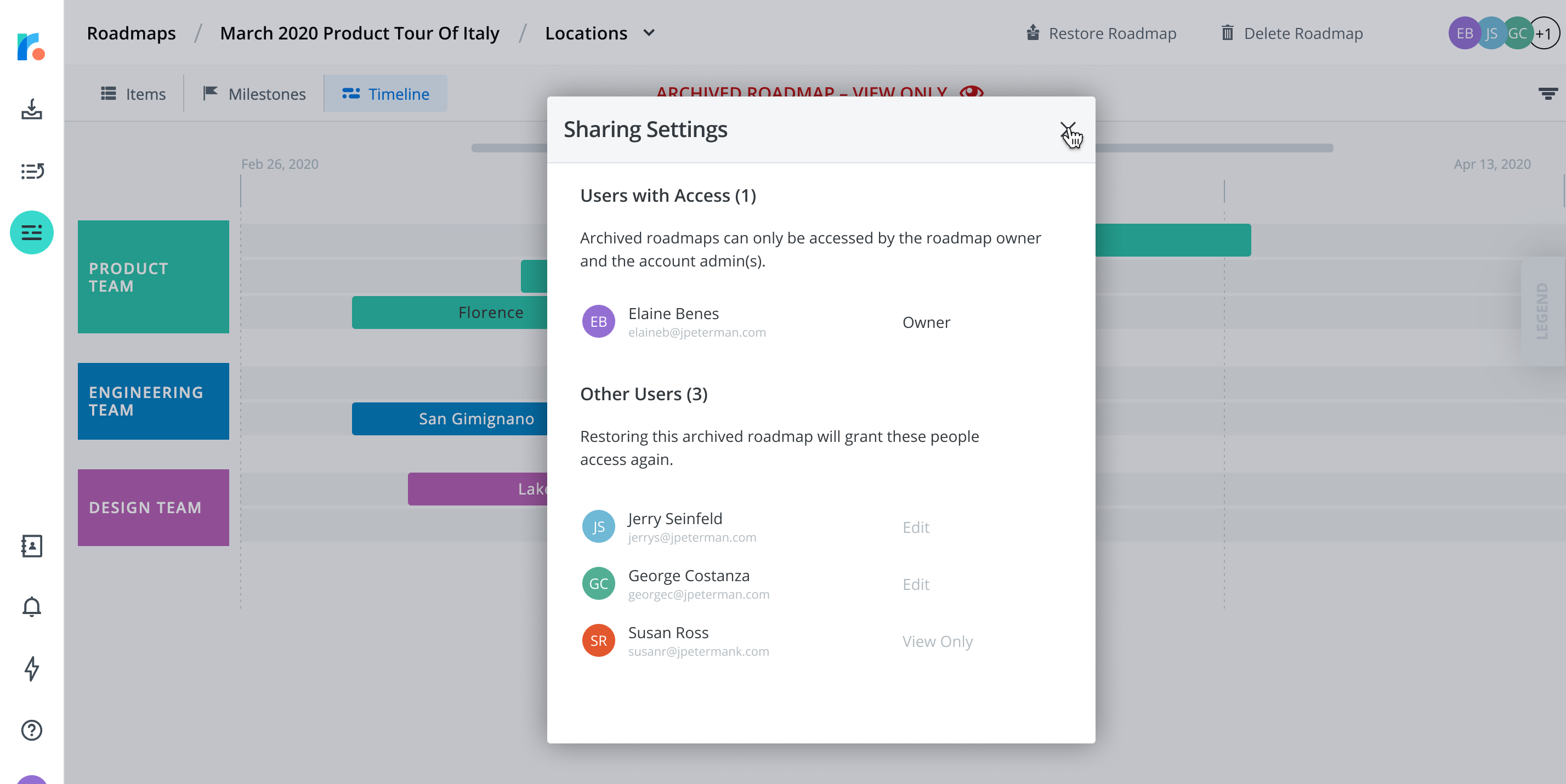Image resolution: width=1566 pixels, height=784 pixels.
Task: Click Jerry Seinfeld's JS avatar in dialog
Action: pos(598,526)
